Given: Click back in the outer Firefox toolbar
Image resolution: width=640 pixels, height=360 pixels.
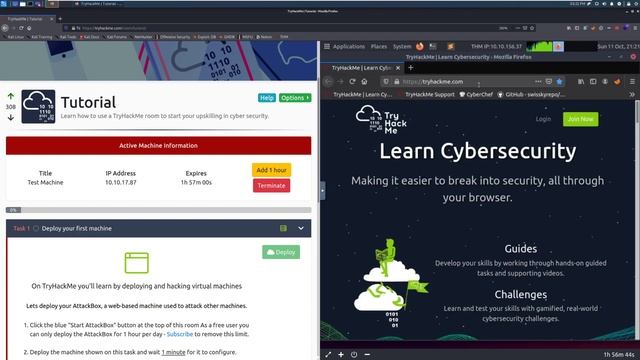Looking at the screenshot, I should [x=5, y=28].
